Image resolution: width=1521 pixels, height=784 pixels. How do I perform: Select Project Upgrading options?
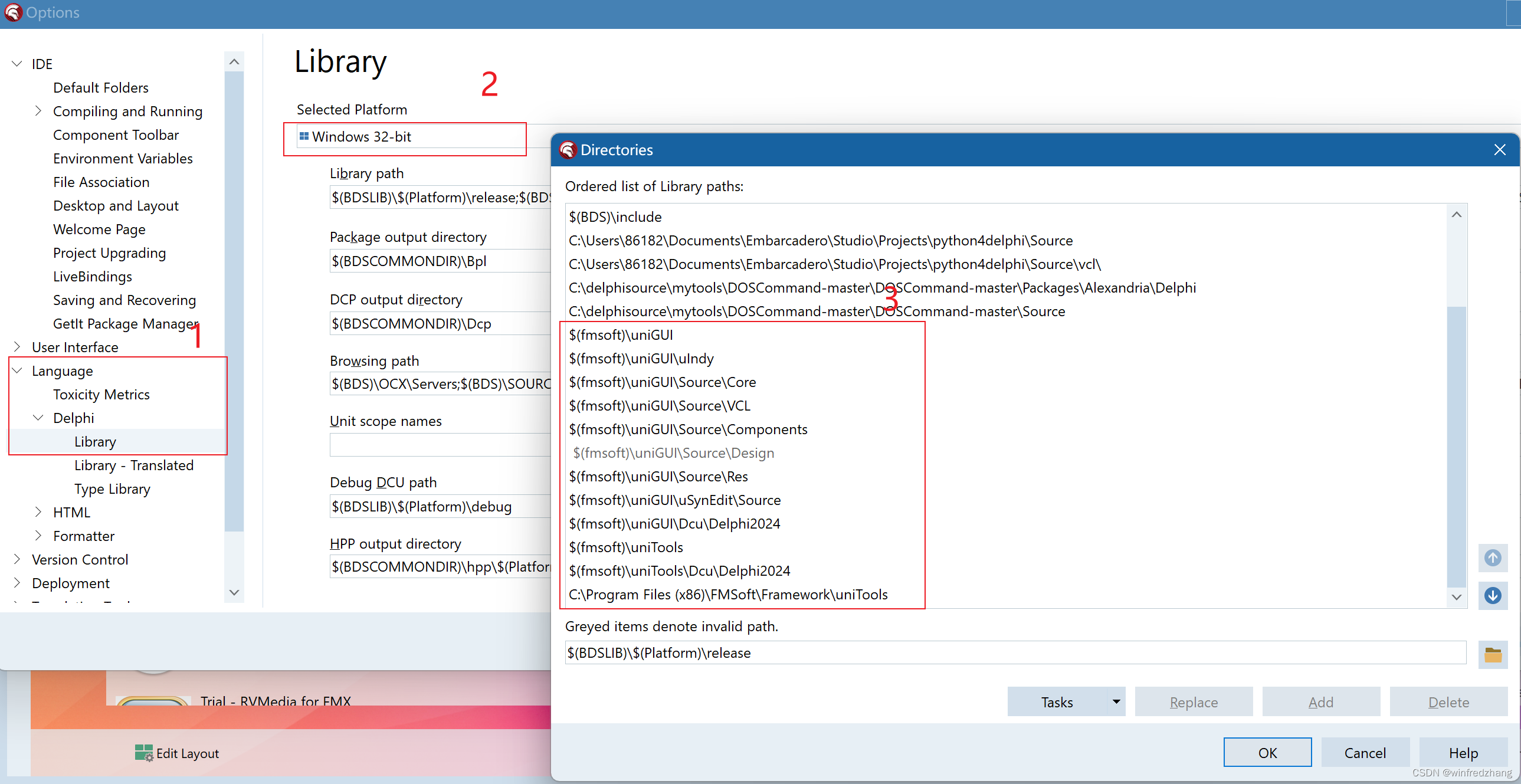point(109,252)
